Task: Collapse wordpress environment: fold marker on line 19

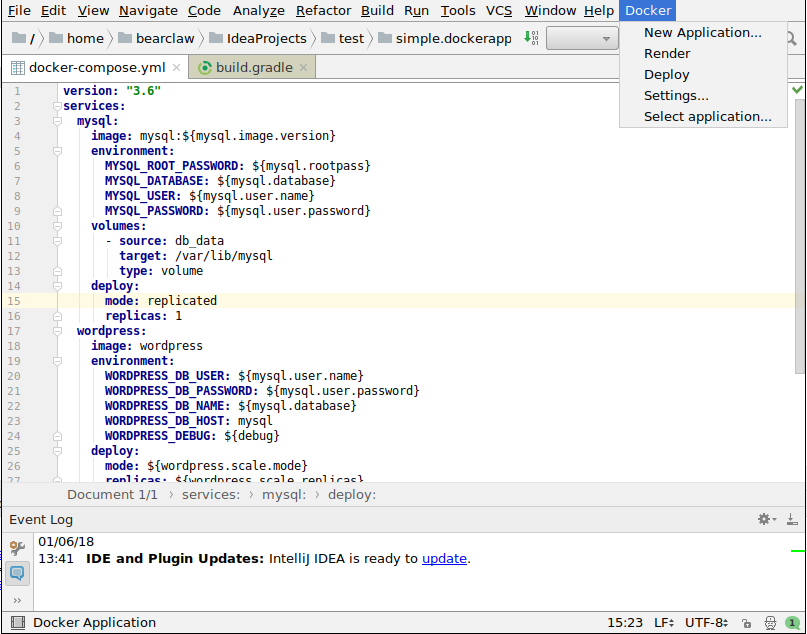Action: 57,361
